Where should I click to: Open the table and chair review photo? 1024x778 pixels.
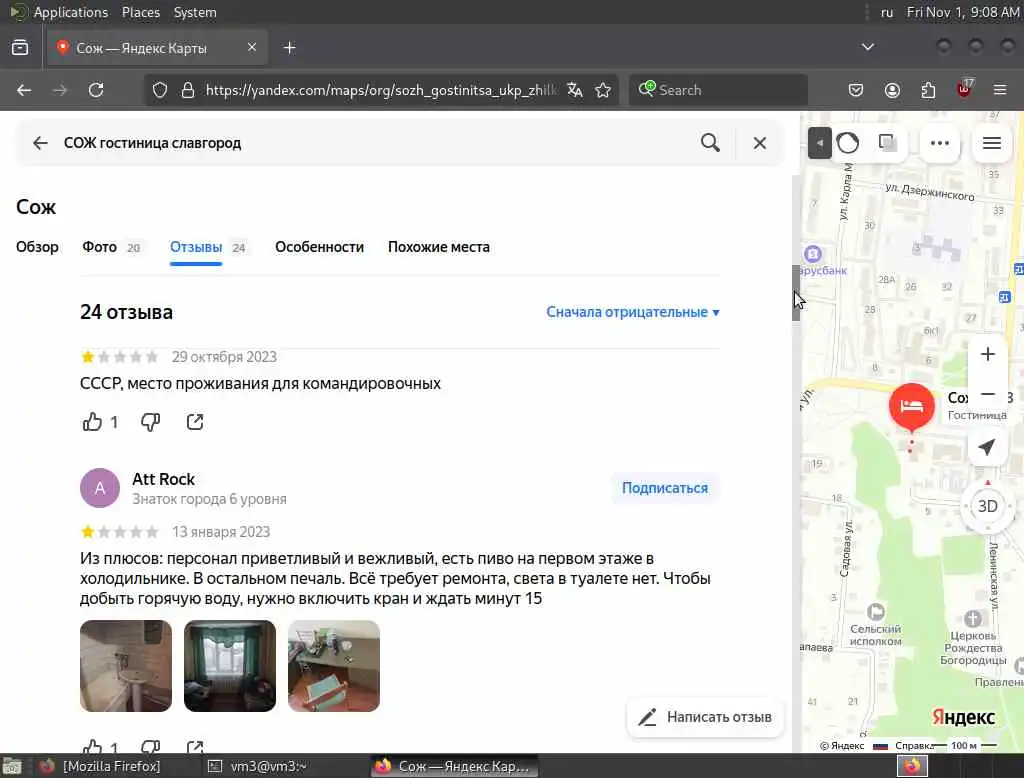click(334, 666)
